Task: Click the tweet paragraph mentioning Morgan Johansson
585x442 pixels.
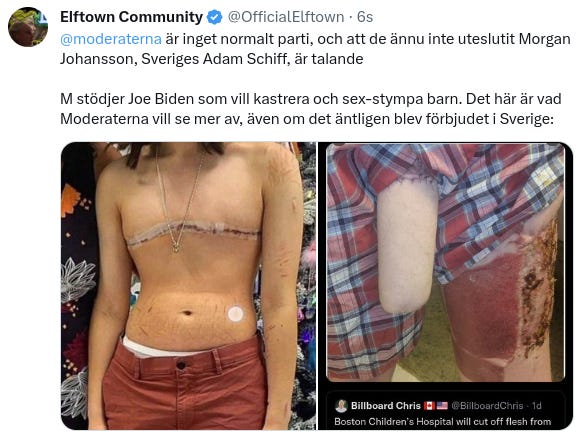Action: click(315, 49)
